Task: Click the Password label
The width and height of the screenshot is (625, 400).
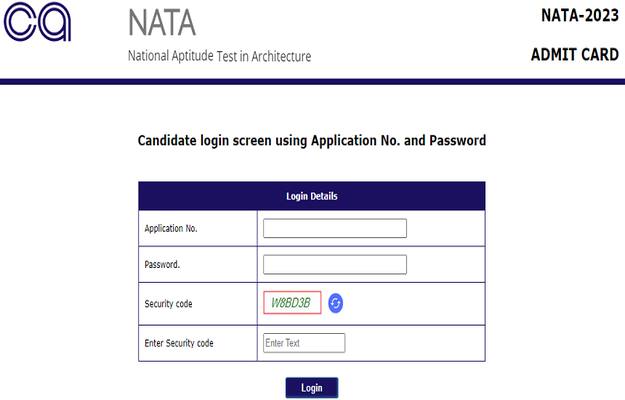Action: 162,265
